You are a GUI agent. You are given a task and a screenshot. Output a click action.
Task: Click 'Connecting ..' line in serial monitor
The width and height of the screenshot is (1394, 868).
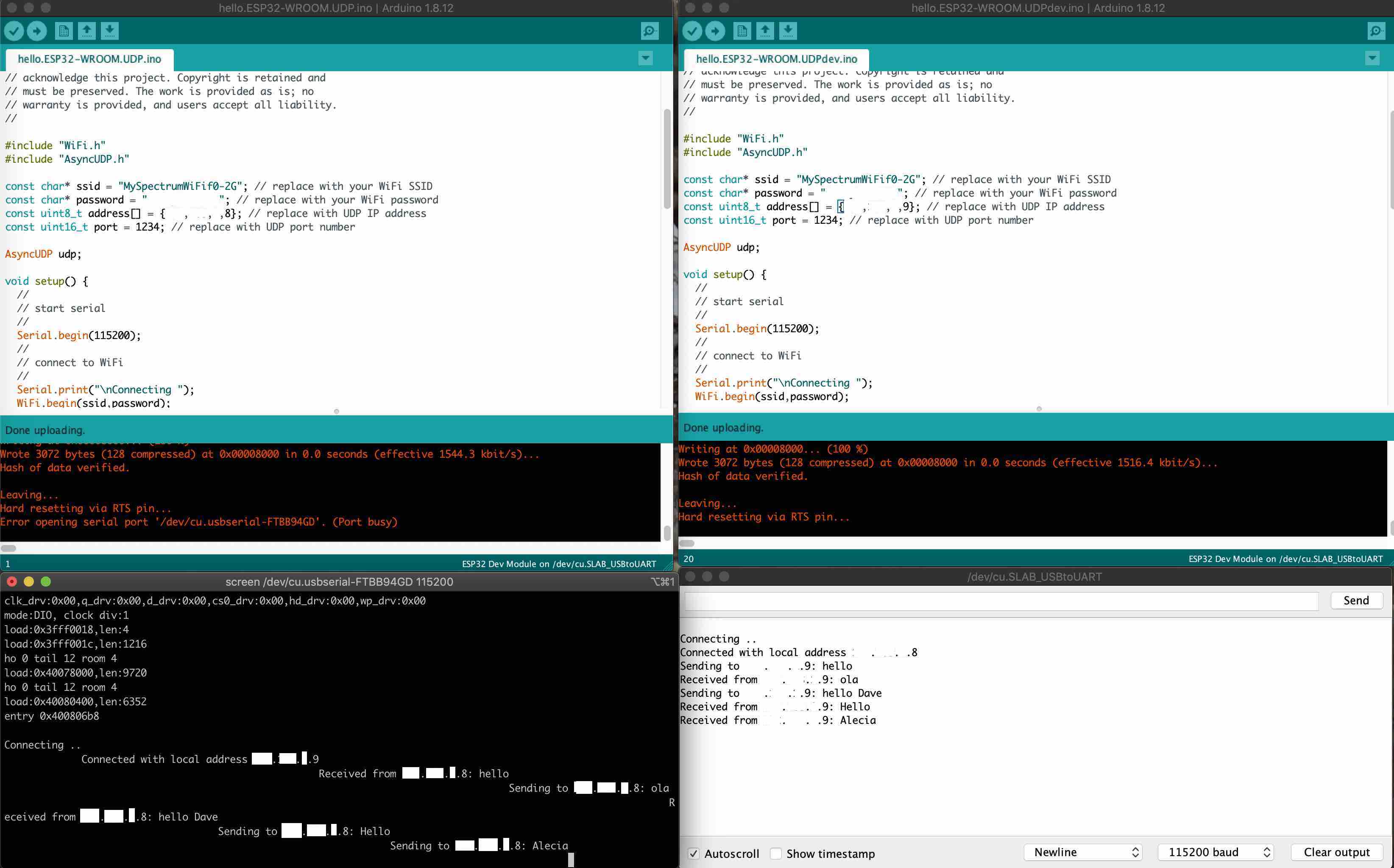718,639
